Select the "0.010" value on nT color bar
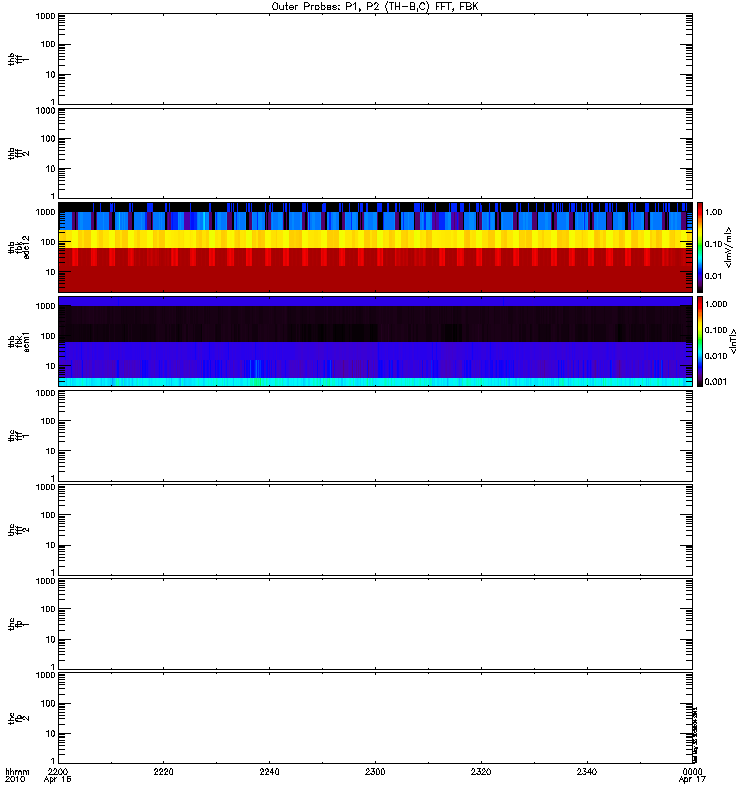 click(716, 356)
